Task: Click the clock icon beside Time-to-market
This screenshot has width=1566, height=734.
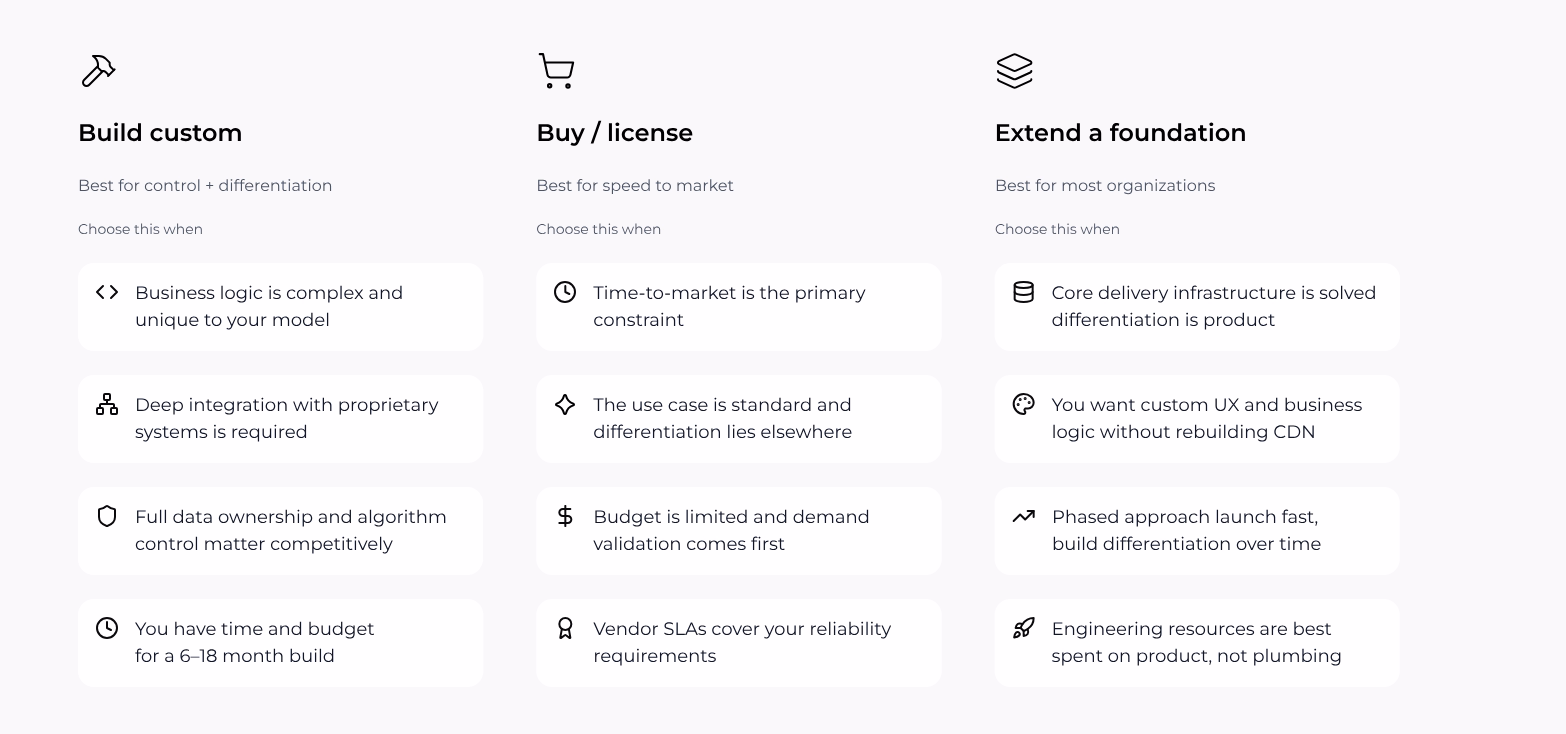Action: [x=565, y=292]
